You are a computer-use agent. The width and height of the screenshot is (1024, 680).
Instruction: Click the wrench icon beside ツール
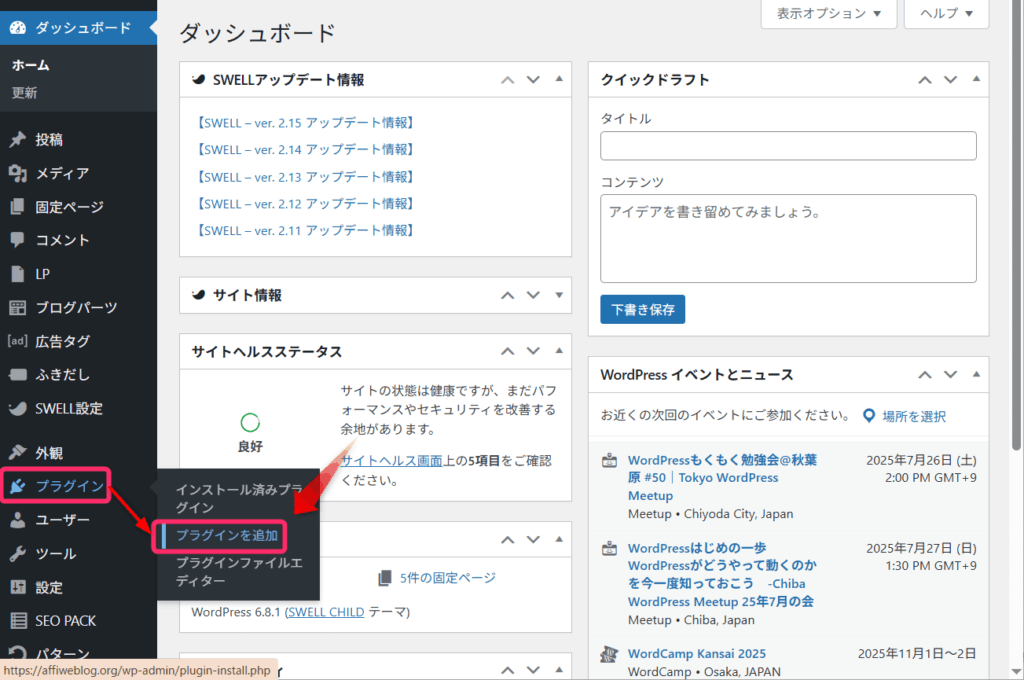pos(18,553)
